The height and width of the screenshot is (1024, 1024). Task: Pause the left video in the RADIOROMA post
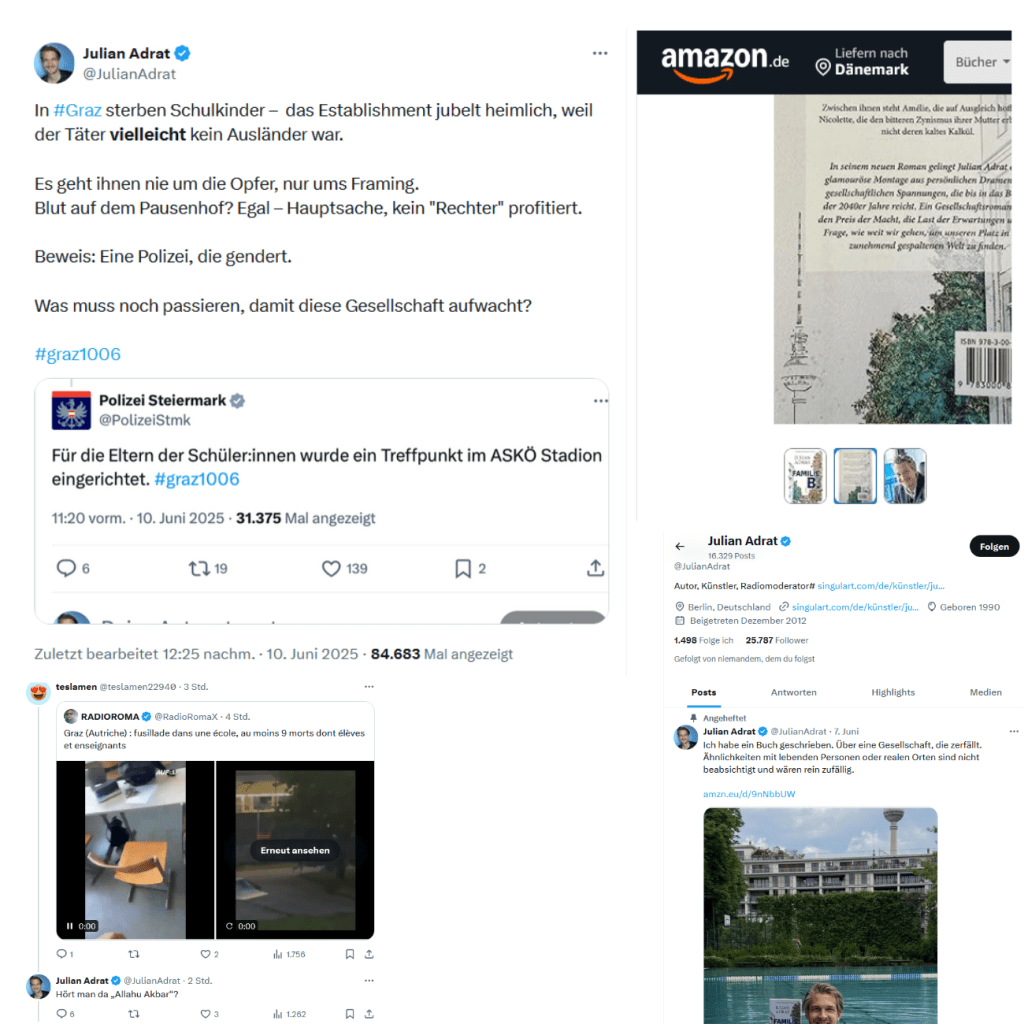tap(70, 926)
